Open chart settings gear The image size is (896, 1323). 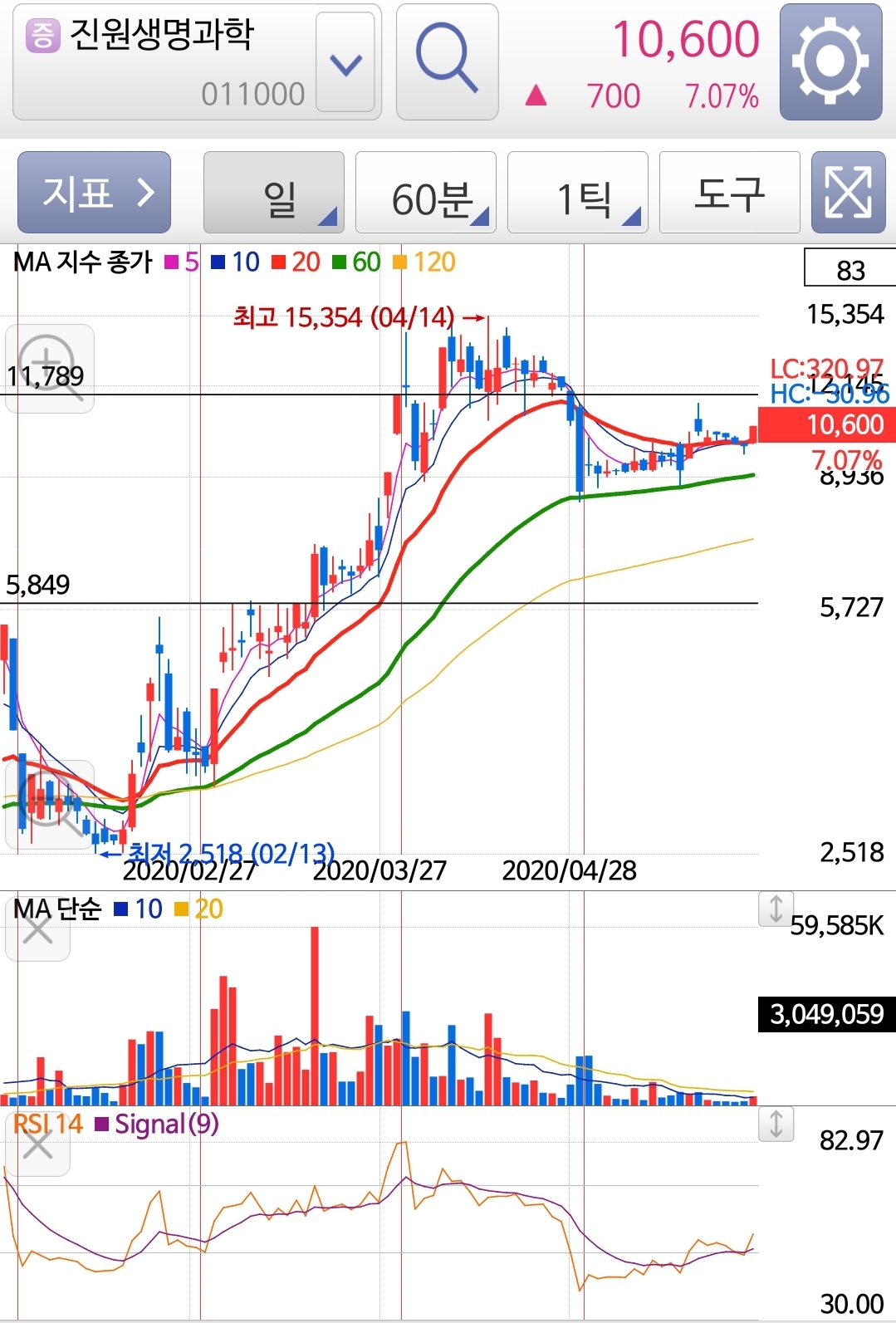(x=830, y=62)
